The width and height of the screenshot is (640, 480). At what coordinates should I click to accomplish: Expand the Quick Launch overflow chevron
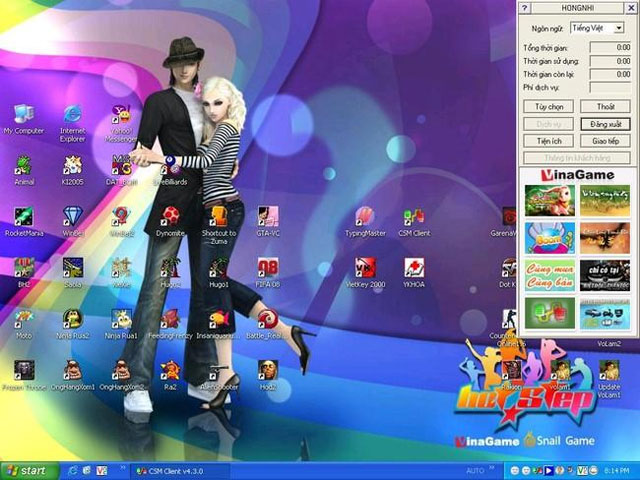pyautogui.click(x=123, y=467)
